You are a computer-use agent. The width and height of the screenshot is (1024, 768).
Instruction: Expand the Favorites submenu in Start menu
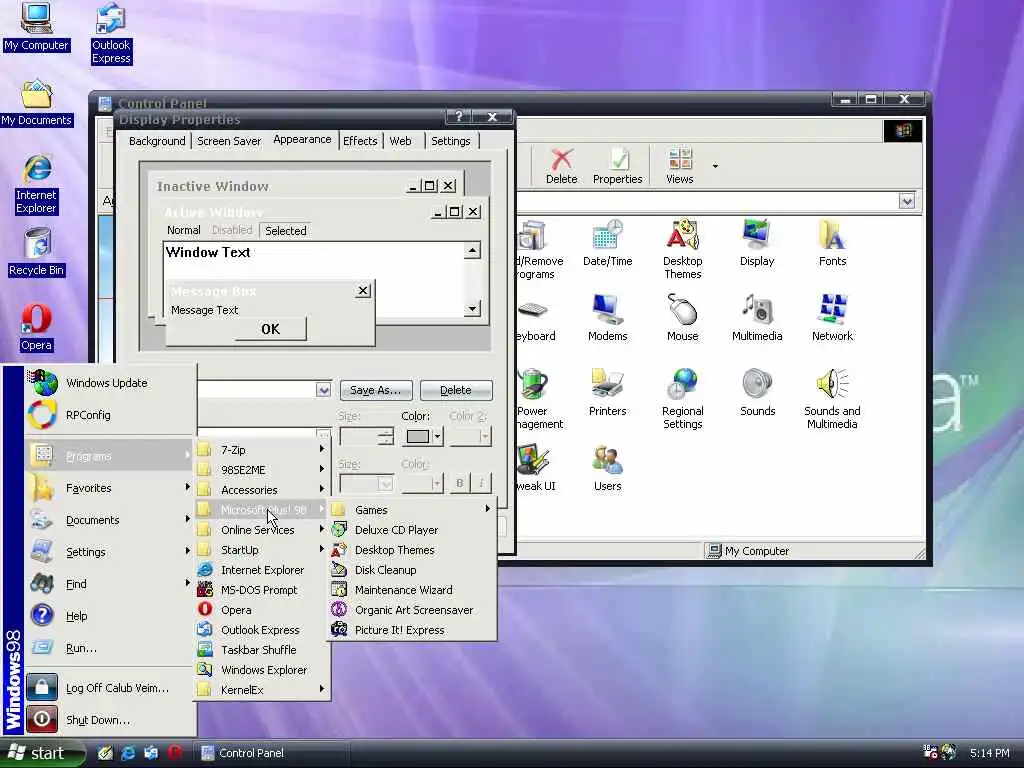pyautogui.click(x=111, y=488)
